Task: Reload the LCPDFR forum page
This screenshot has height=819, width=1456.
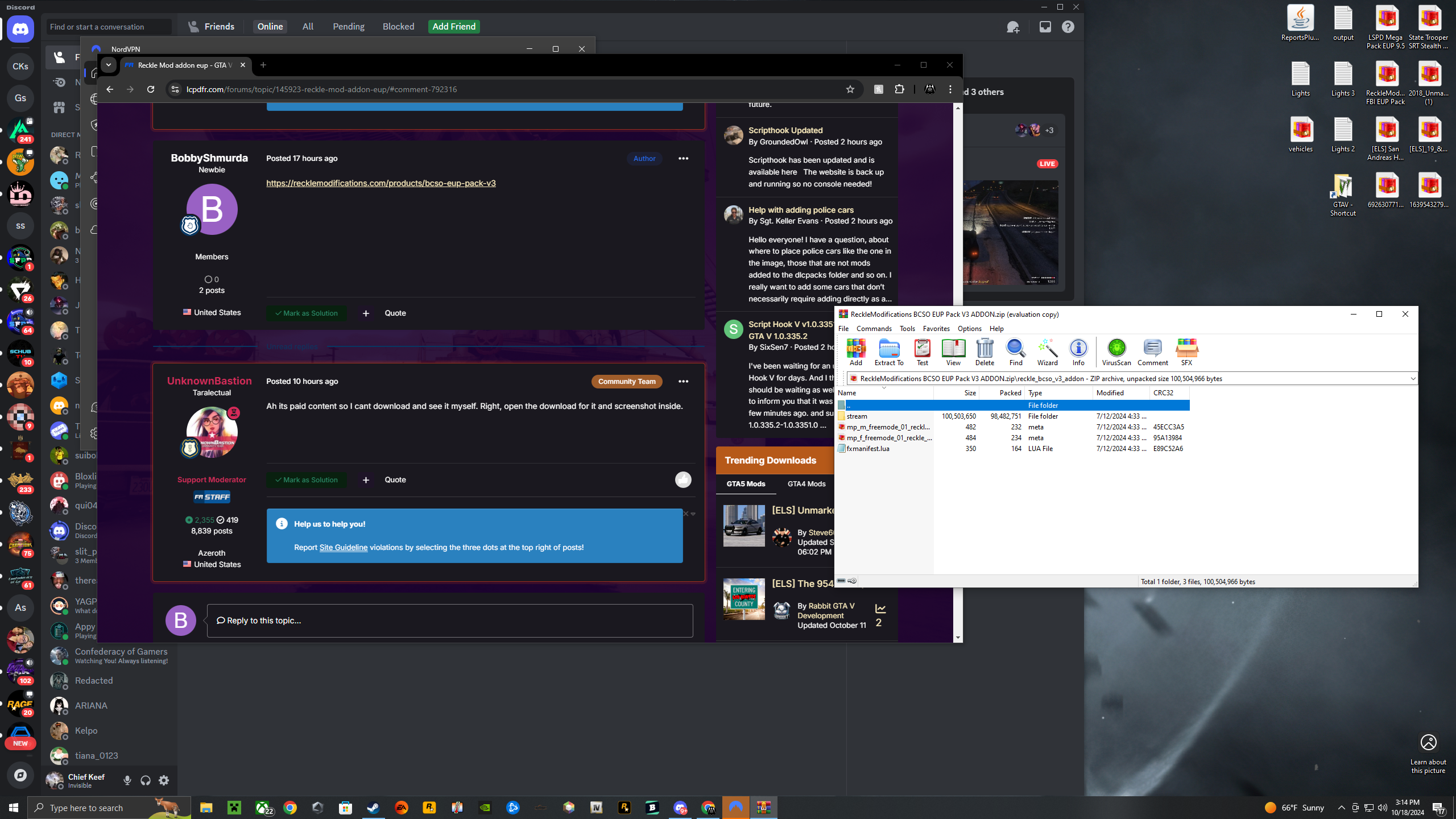Action: [151, 89]
